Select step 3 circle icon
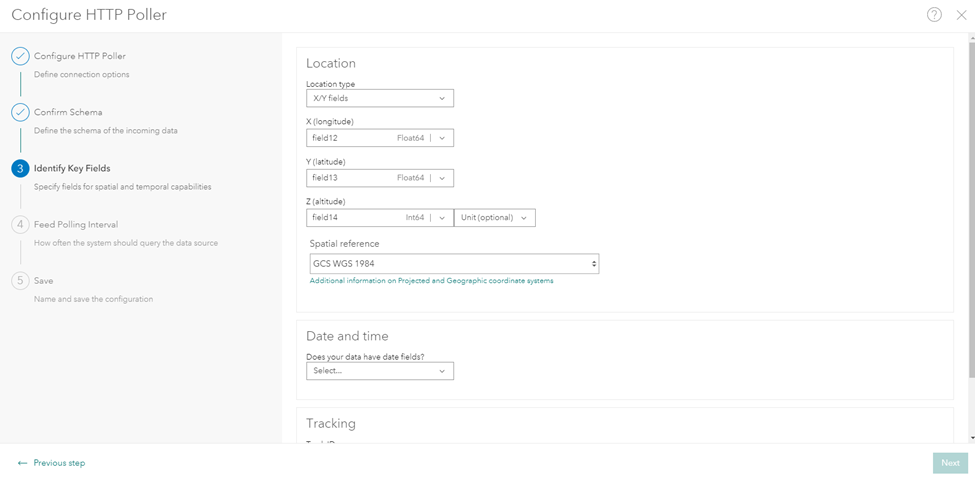 click(20, 168)
